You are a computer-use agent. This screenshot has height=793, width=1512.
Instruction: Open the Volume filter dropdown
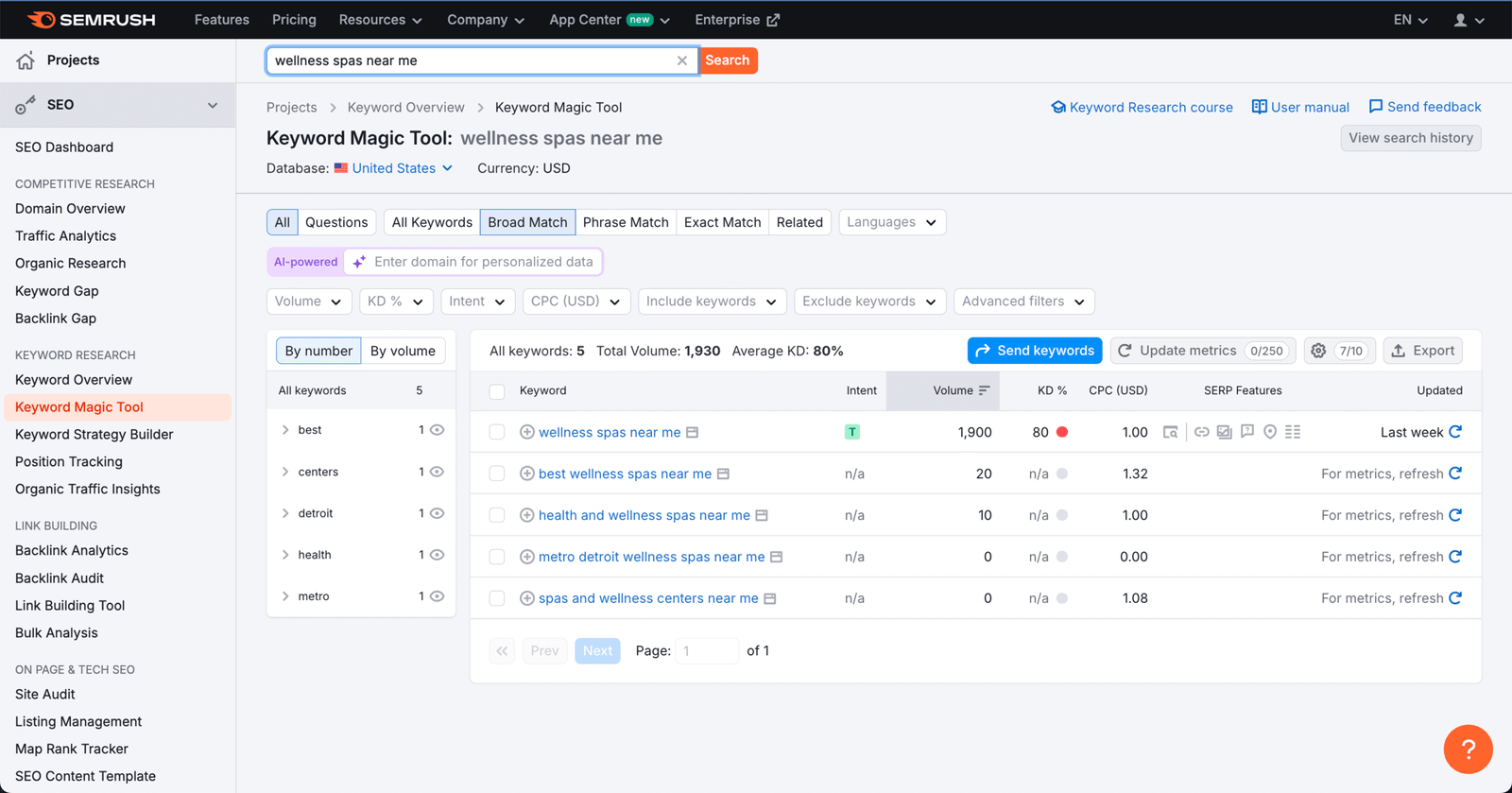[309, 302]
